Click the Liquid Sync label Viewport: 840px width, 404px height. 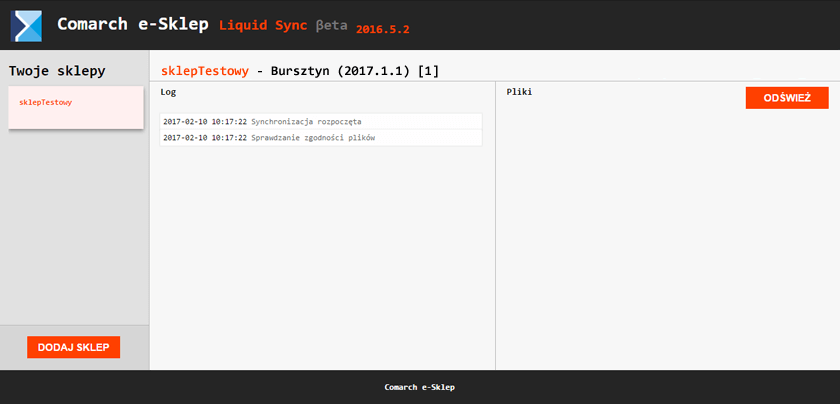coord(263,26)
